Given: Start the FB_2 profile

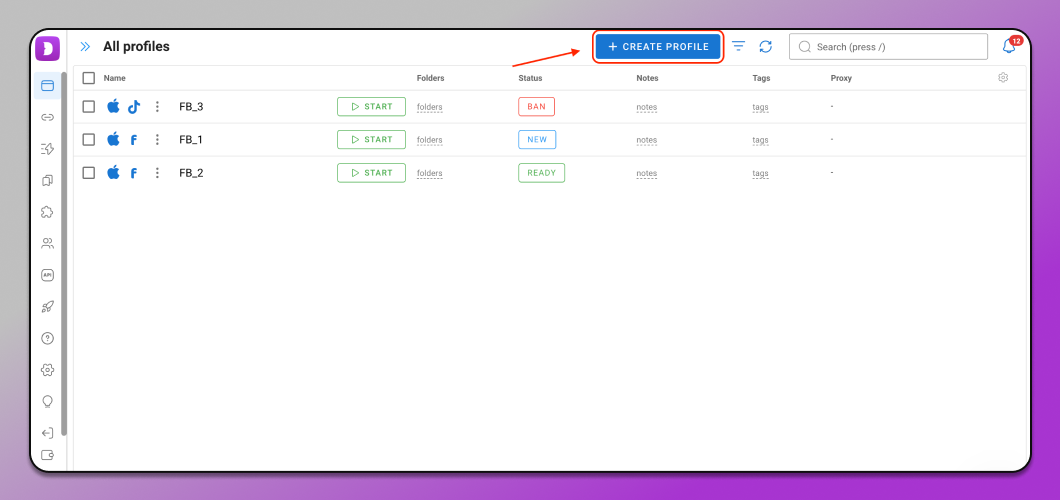Looking at the screenshot, I should point(372,173).
